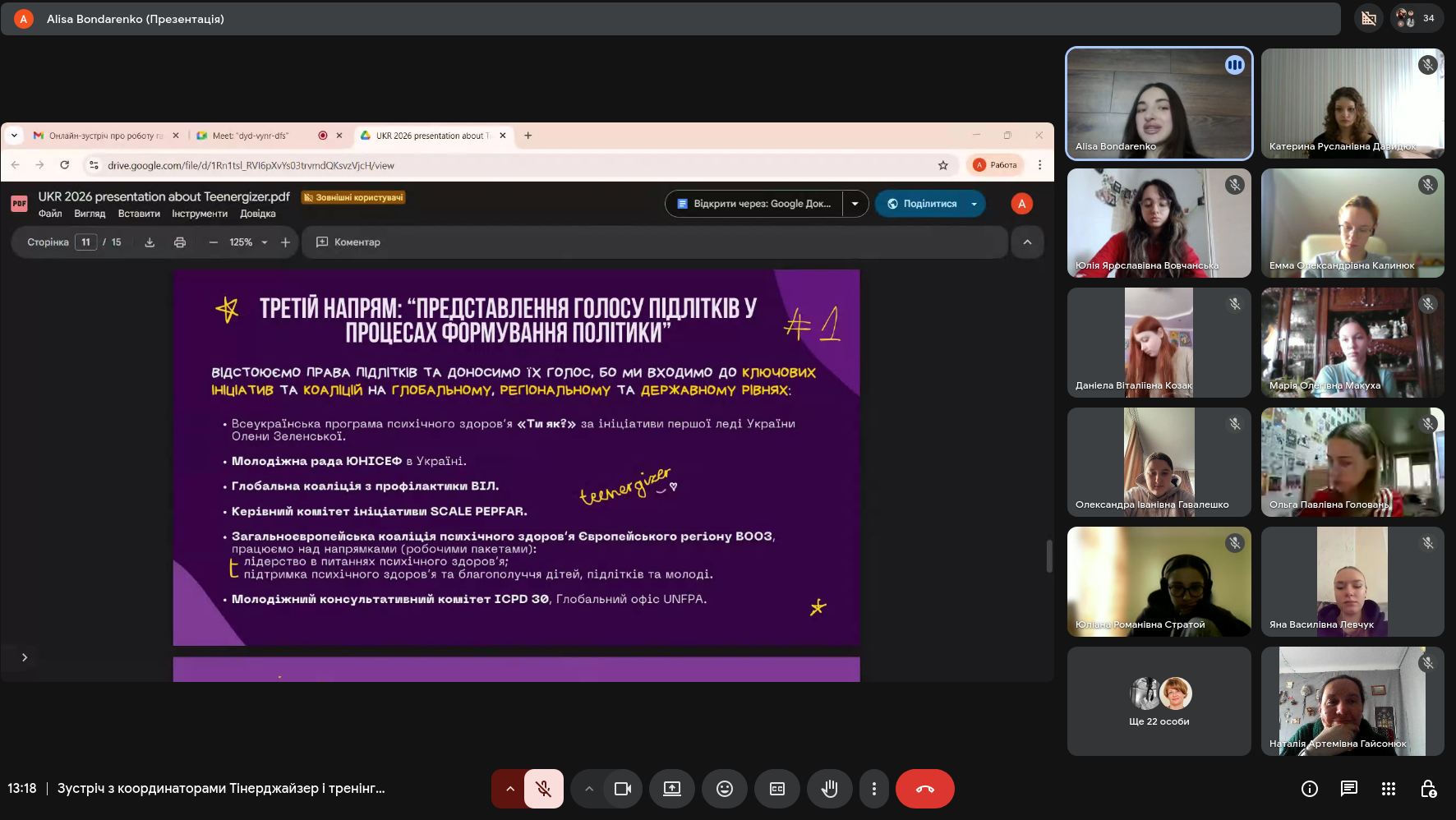Open the chat panel icon
1456x820 pixels.
click(x=1349, y=789)
